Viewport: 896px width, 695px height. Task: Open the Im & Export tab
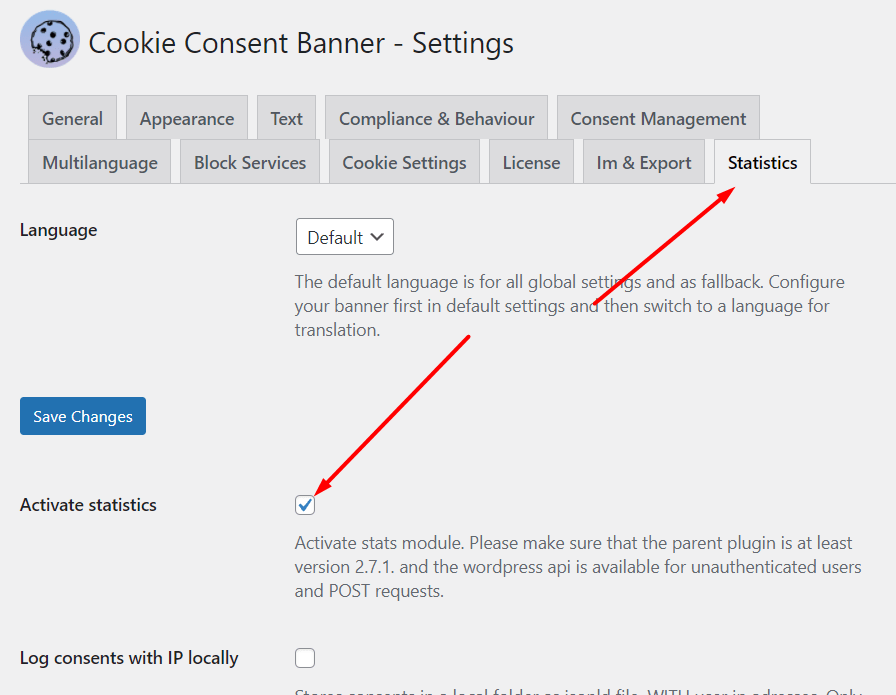[643, 162]
